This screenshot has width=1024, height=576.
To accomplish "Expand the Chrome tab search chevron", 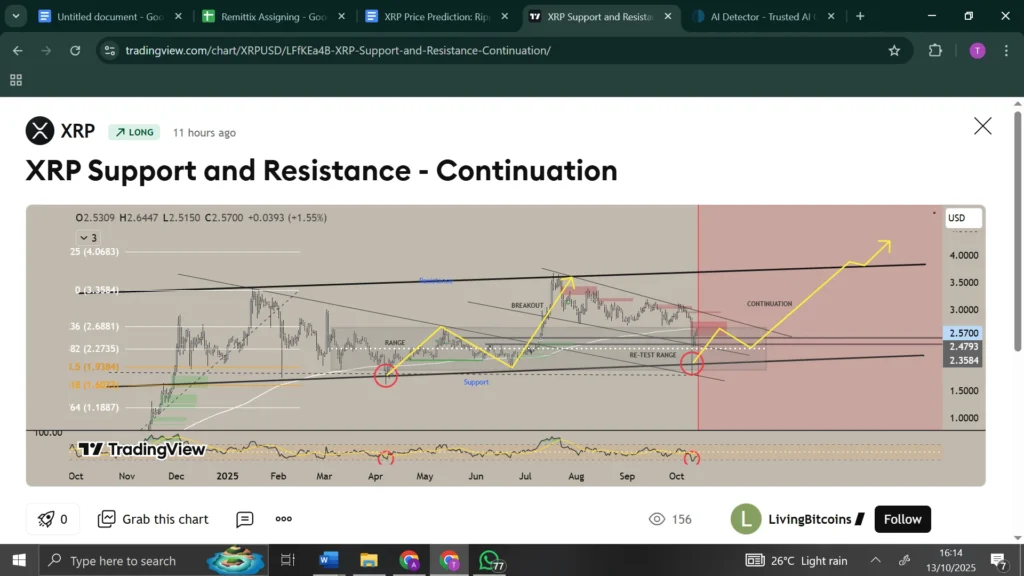I will (x=15, y=16).
